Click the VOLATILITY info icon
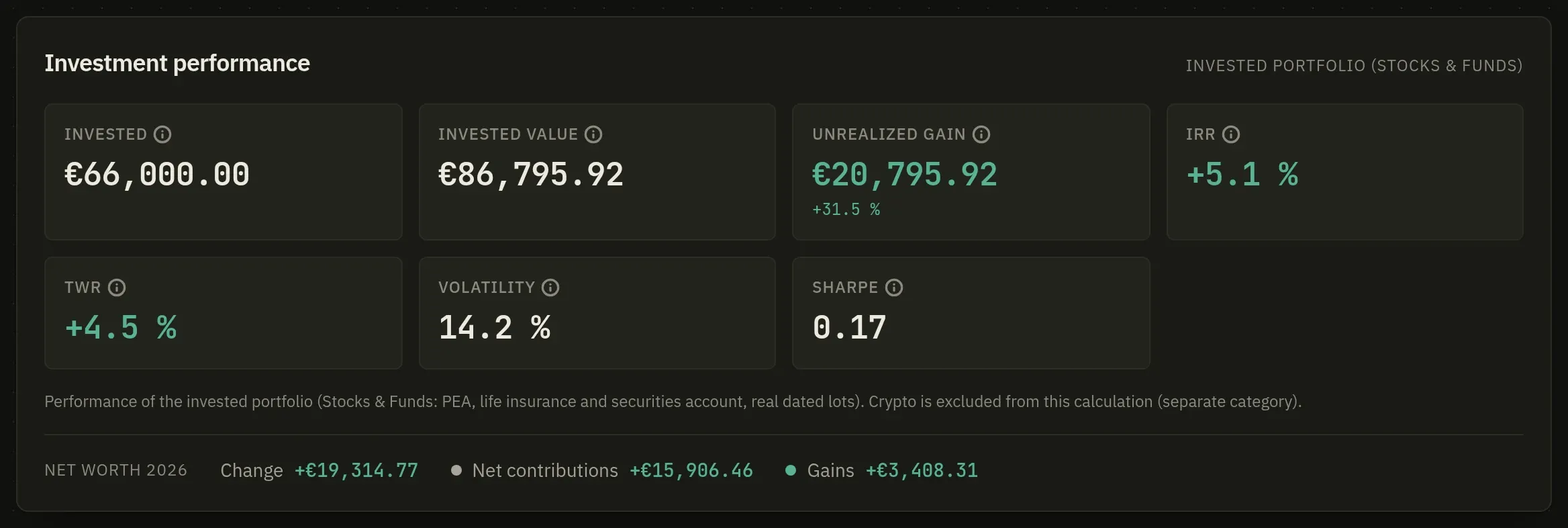The height and width of the screenshot is (528, 1568). pos(550,288)
